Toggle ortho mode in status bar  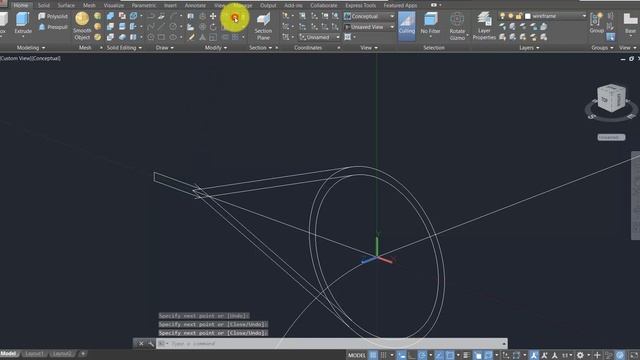point(412,356)
